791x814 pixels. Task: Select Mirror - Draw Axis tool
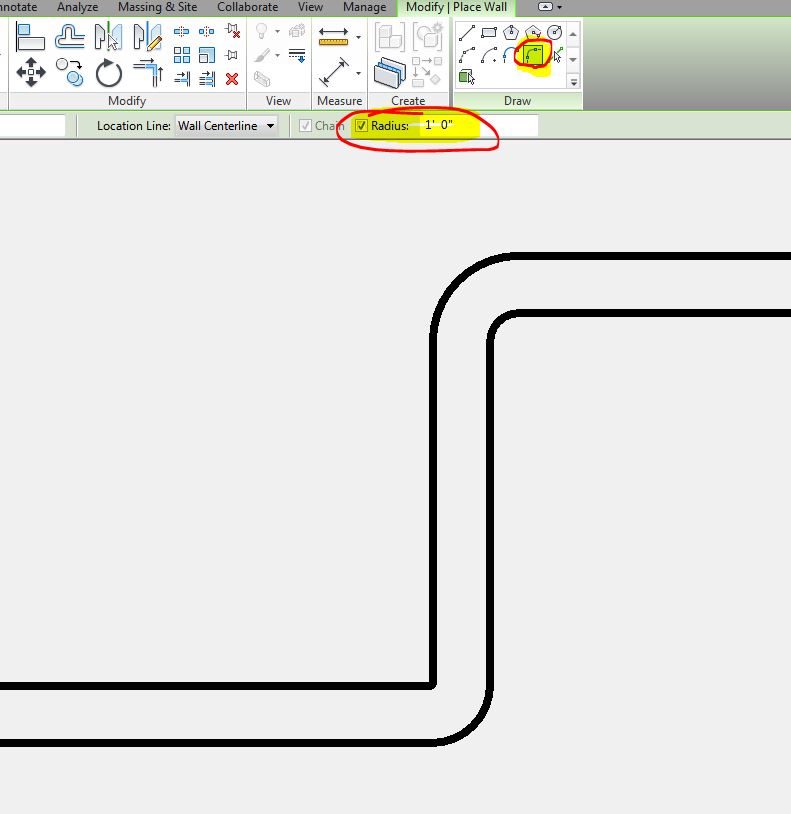[x=147, y=36]
